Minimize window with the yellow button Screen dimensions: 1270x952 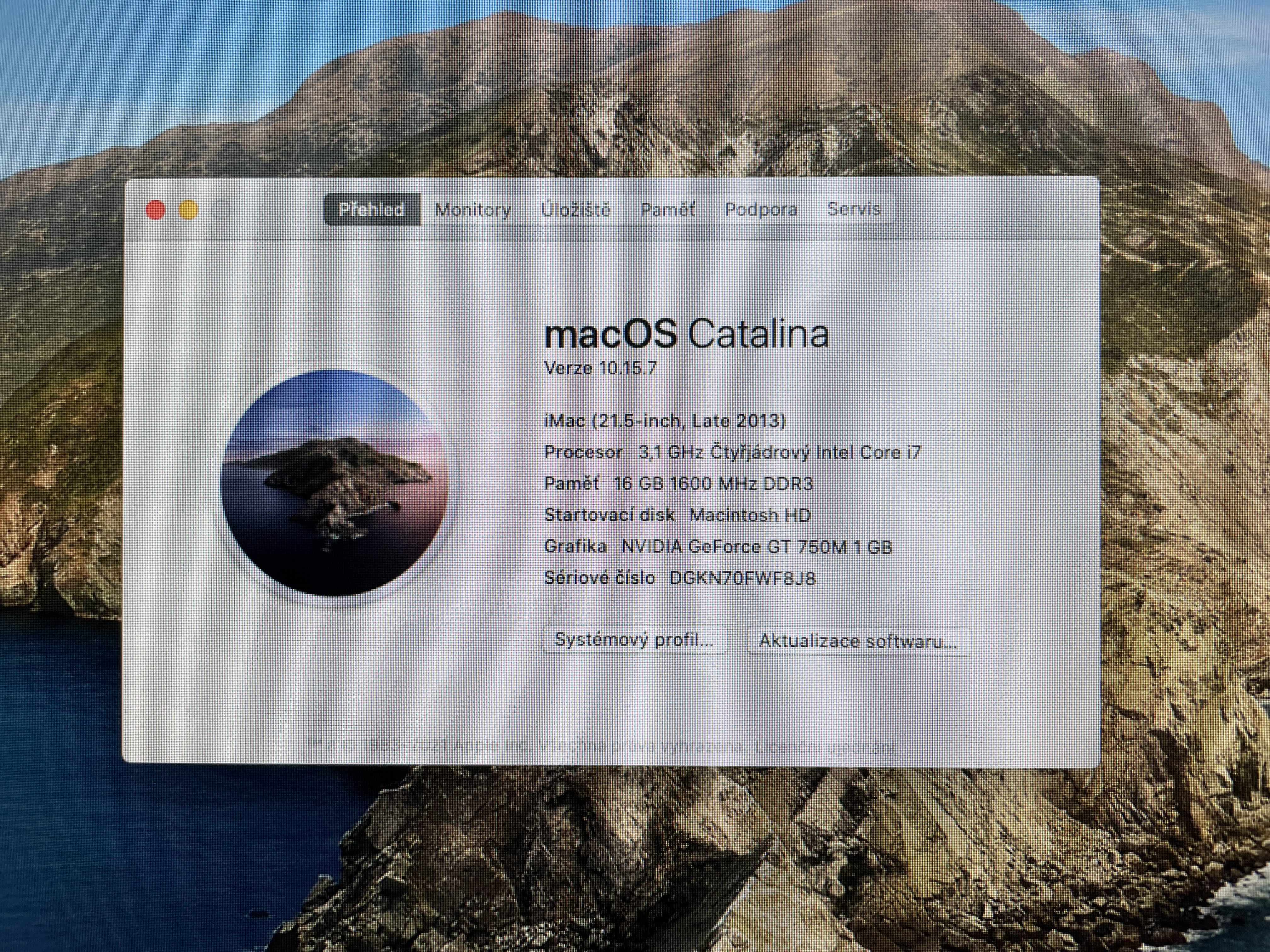point(189,210)
